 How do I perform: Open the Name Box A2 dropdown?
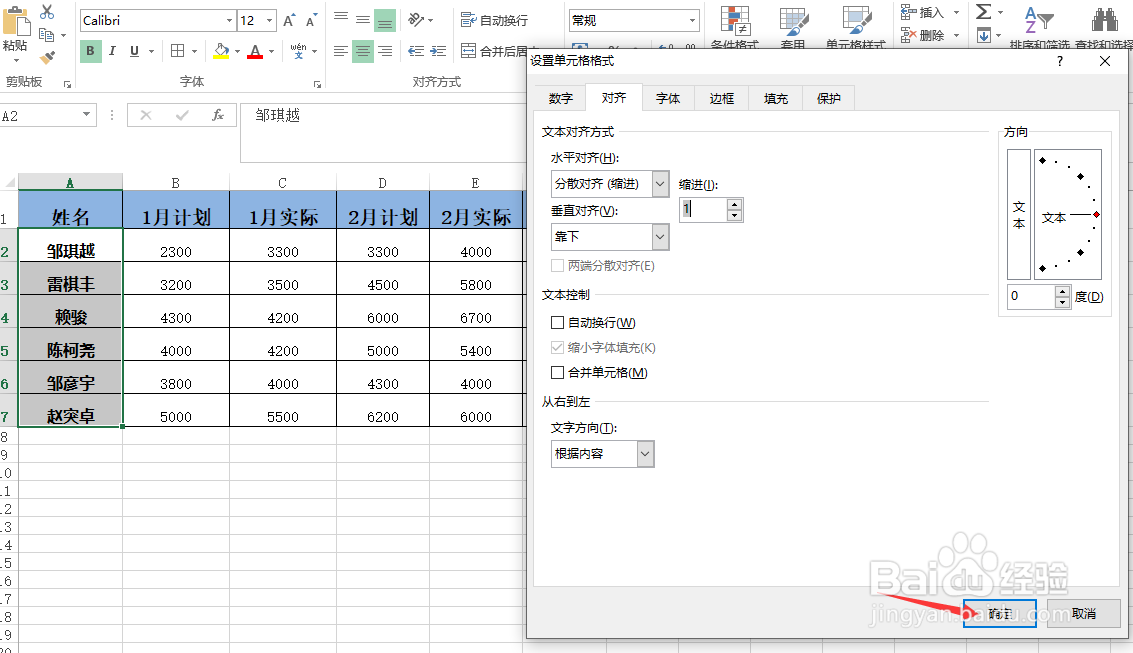(86, 114)
